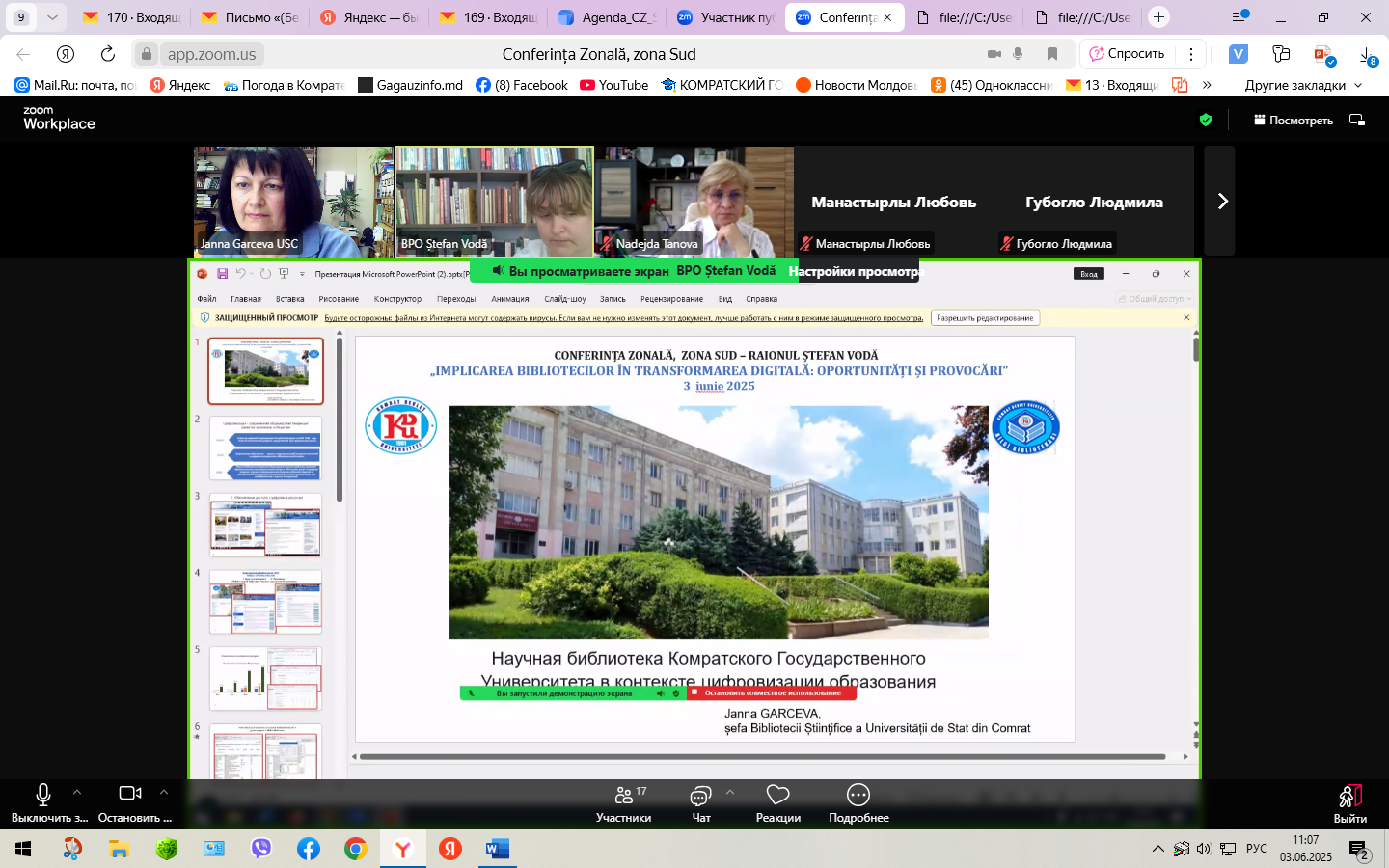The image size is (1389, 868).
Task: Expand Другие закладки bookmarks folder
Action: 1303,85
